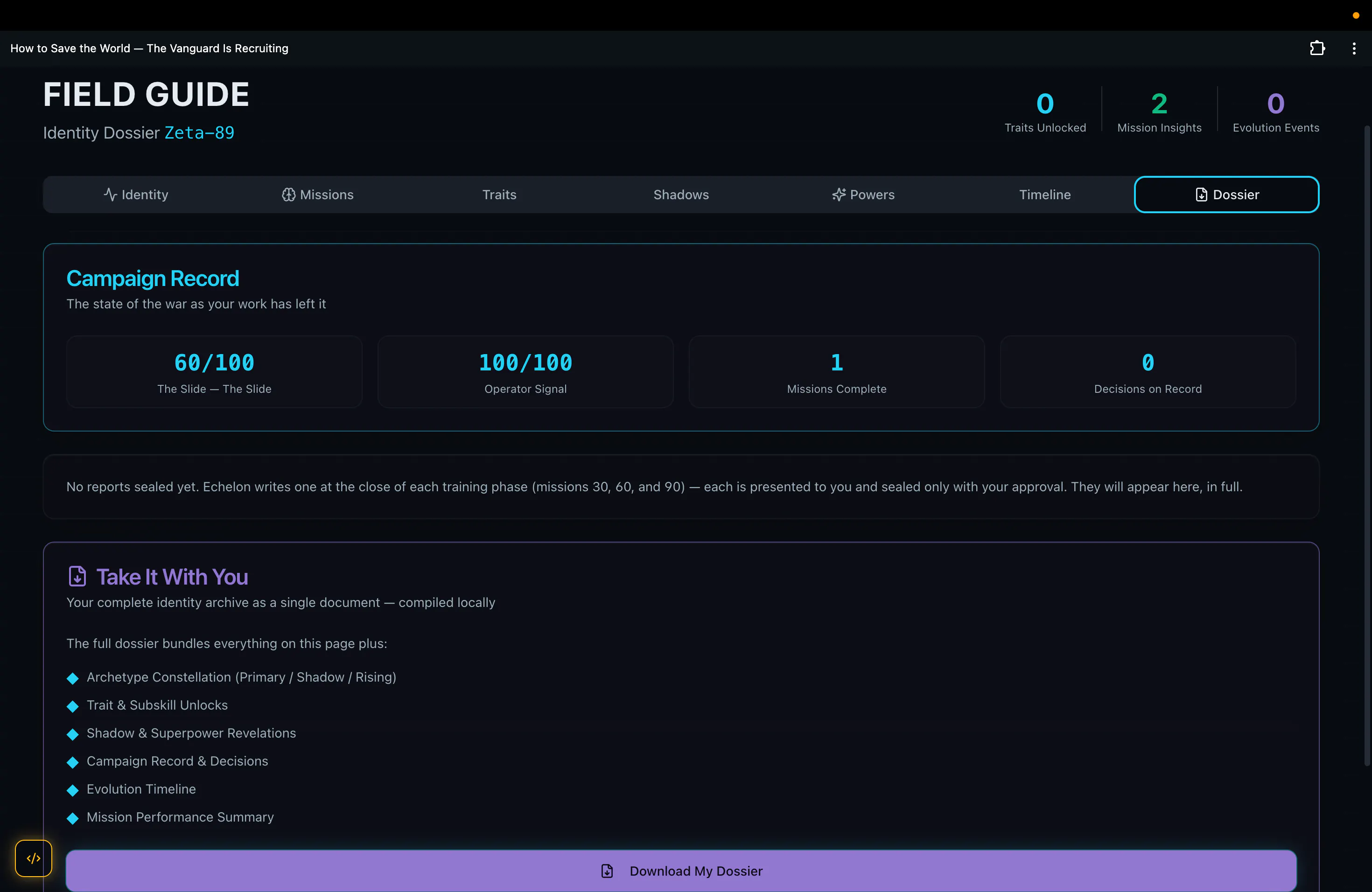Click the pulse icon on the Identity tab
Viewport: 1372px width, 892px height.
[110, 194]
